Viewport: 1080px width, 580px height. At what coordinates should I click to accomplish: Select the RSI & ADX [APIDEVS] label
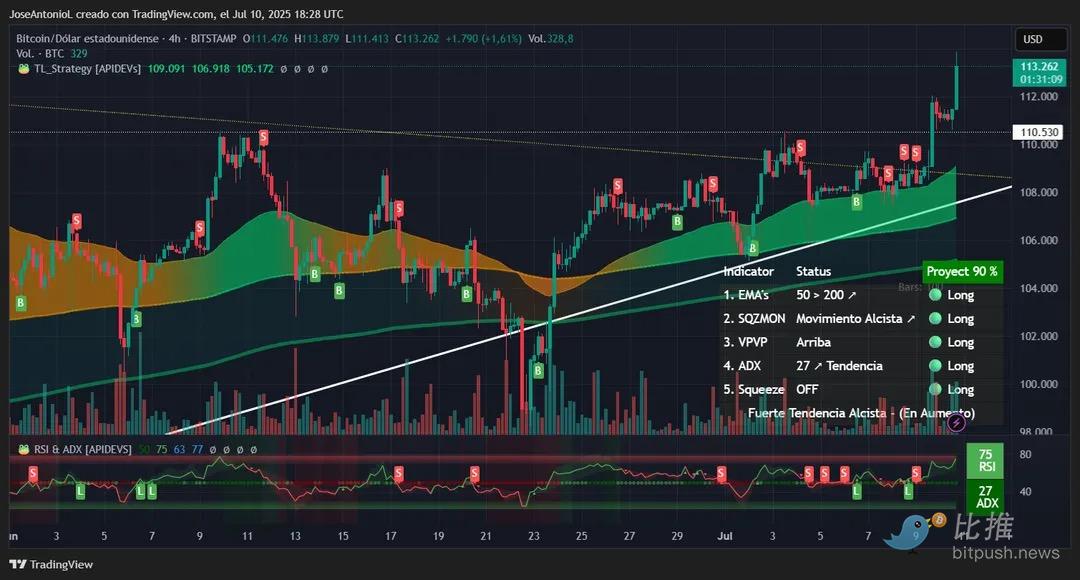coord(87,450)
